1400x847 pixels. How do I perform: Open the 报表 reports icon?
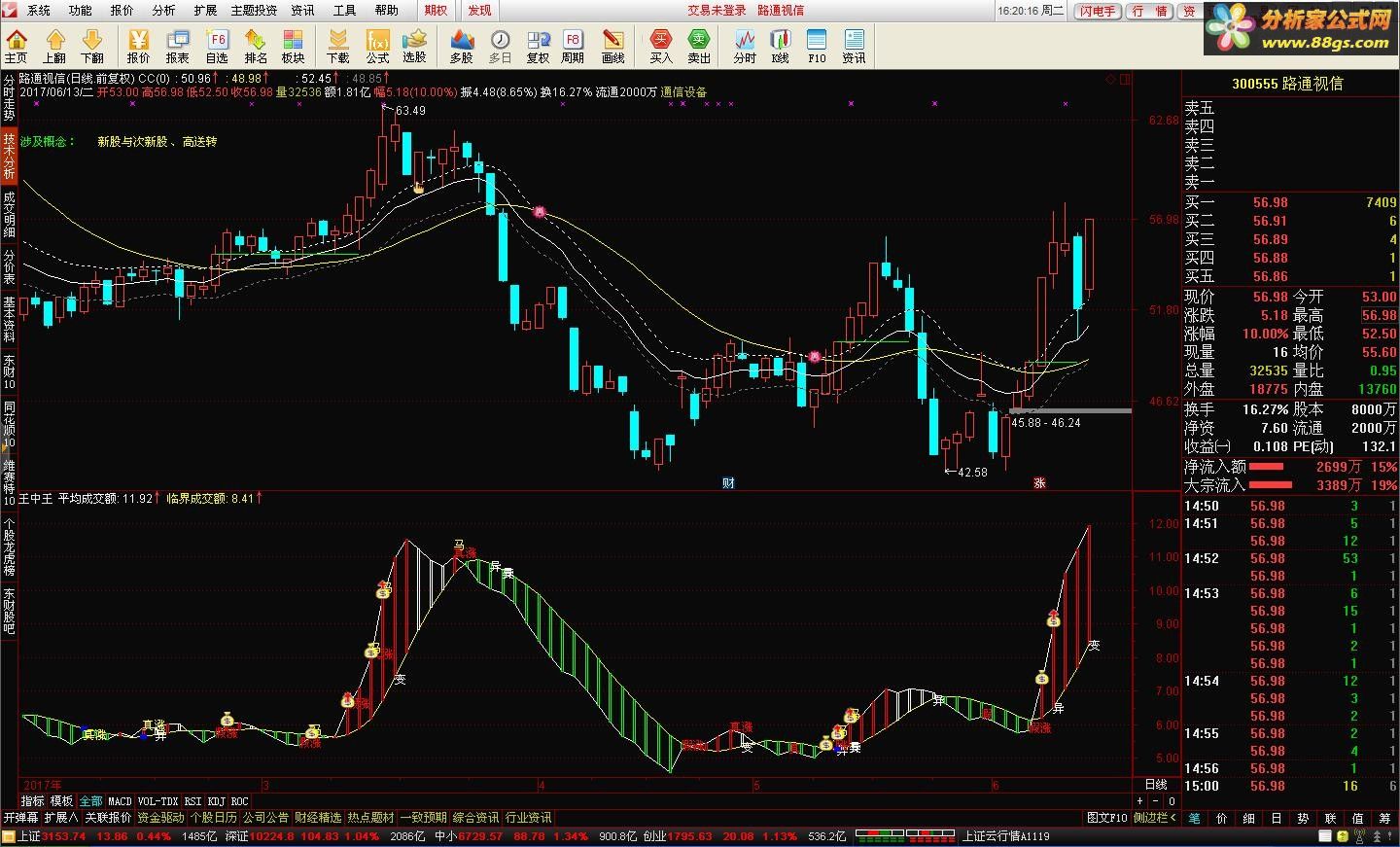coord(178,46)
